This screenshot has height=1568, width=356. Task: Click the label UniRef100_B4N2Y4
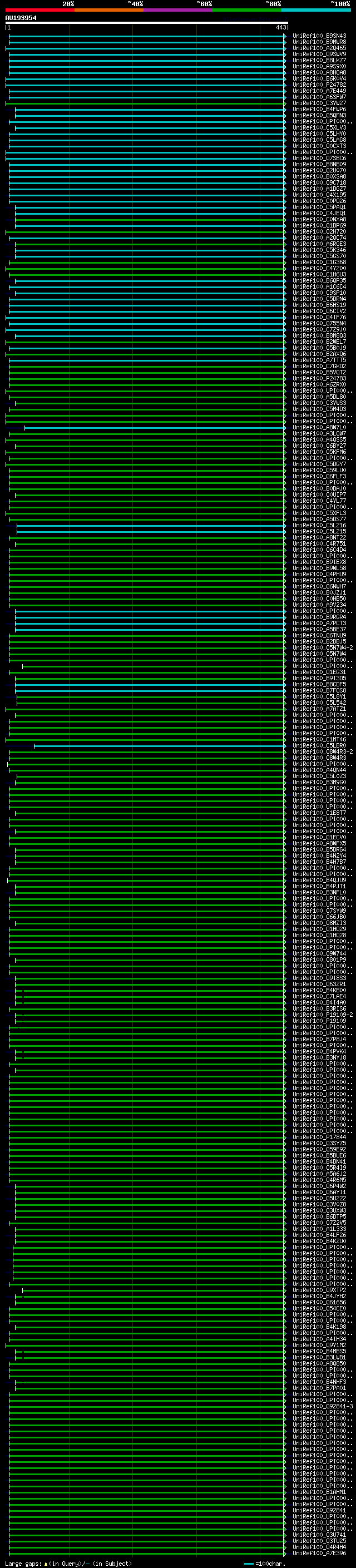pos(319,856)
